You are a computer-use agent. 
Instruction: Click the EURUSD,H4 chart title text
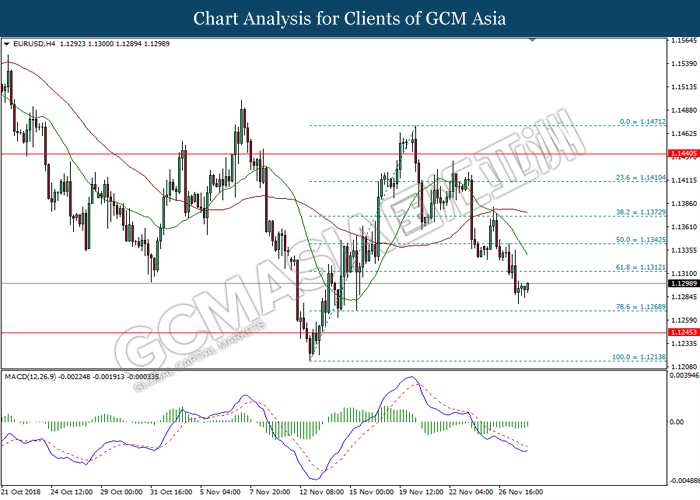point(34,44)
